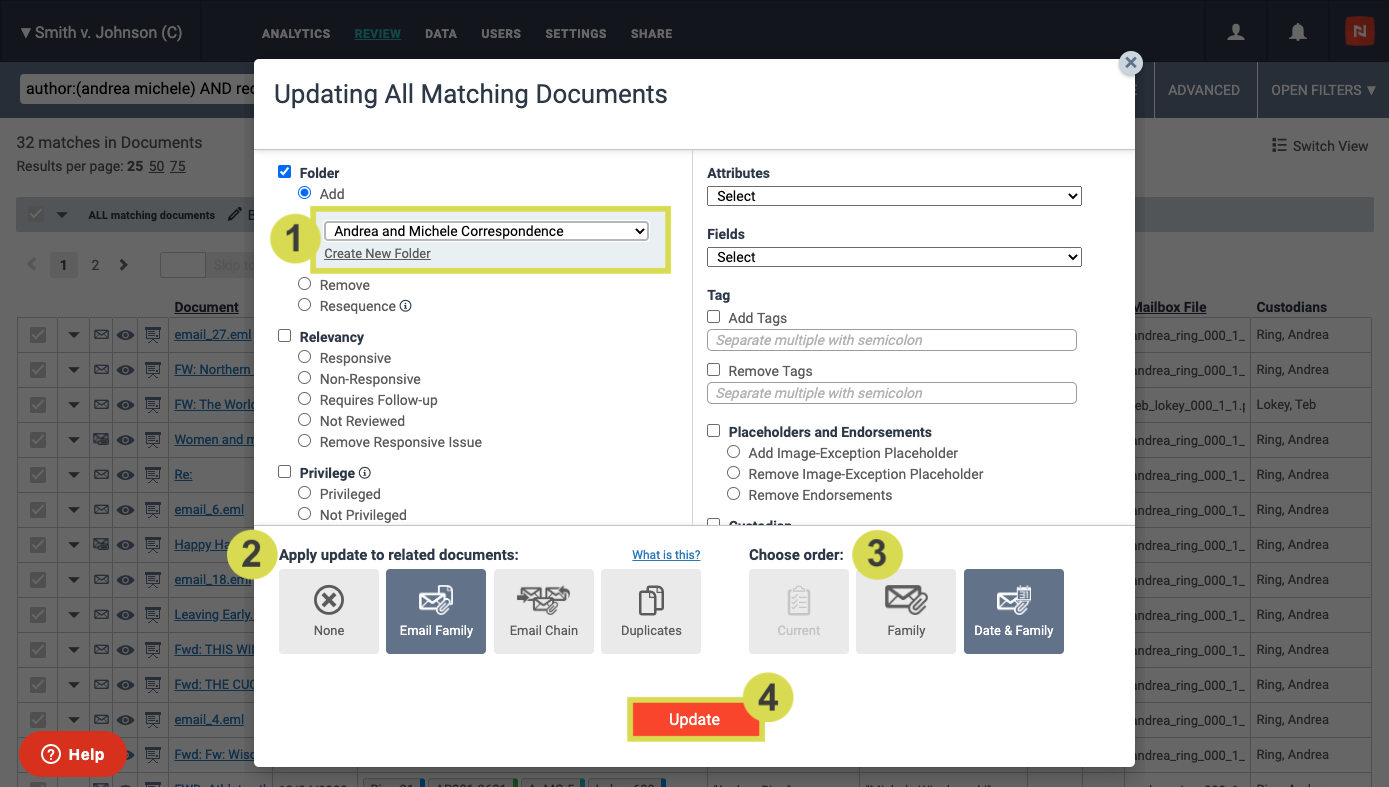
Task: Select the Remove folder radio button
Action: tap(305, 284)
